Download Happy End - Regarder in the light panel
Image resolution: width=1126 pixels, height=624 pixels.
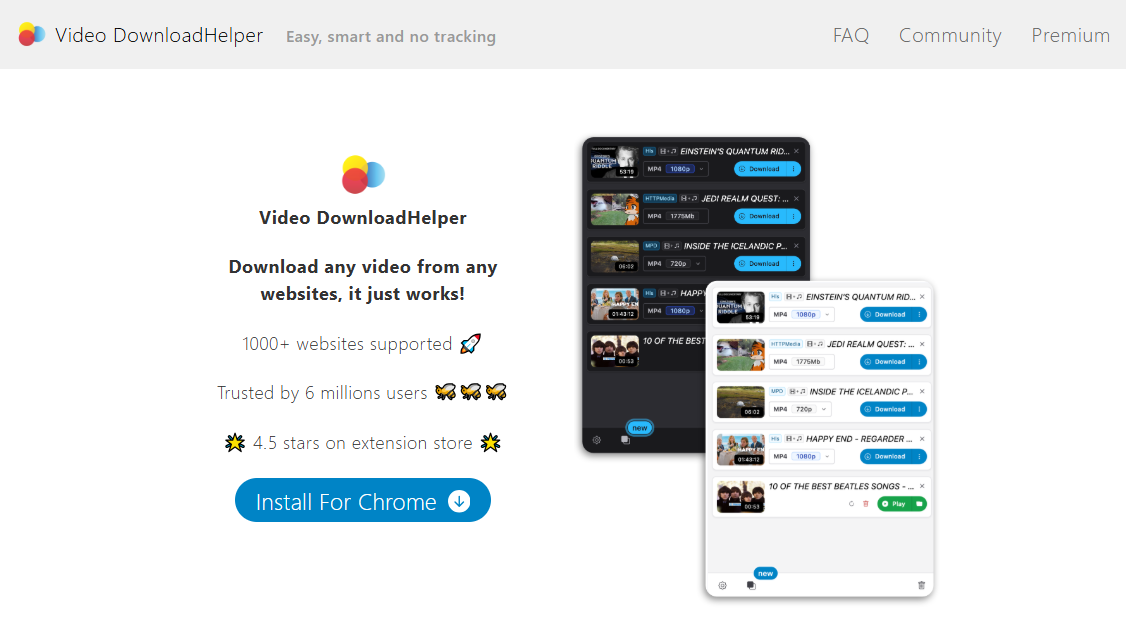[x=885, y=457]
